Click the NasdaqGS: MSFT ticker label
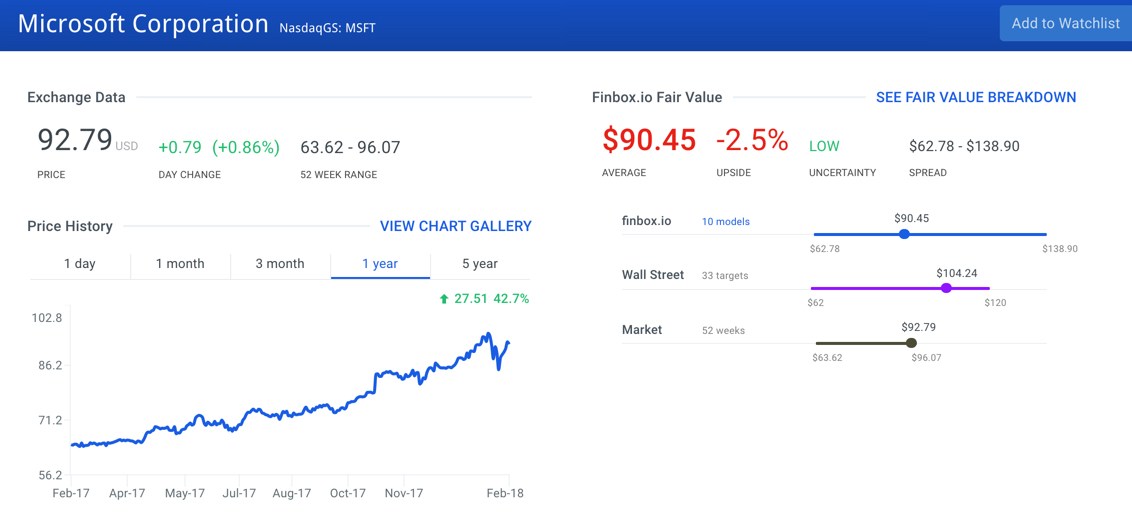Screen dimensions: 1132x521 tap(328, 28)
